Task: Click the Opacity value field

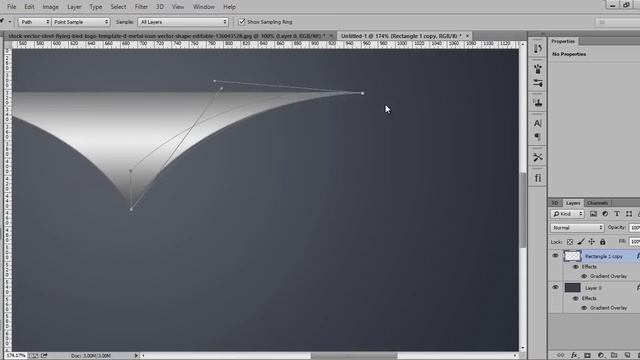Action: (x=634, y=228)
